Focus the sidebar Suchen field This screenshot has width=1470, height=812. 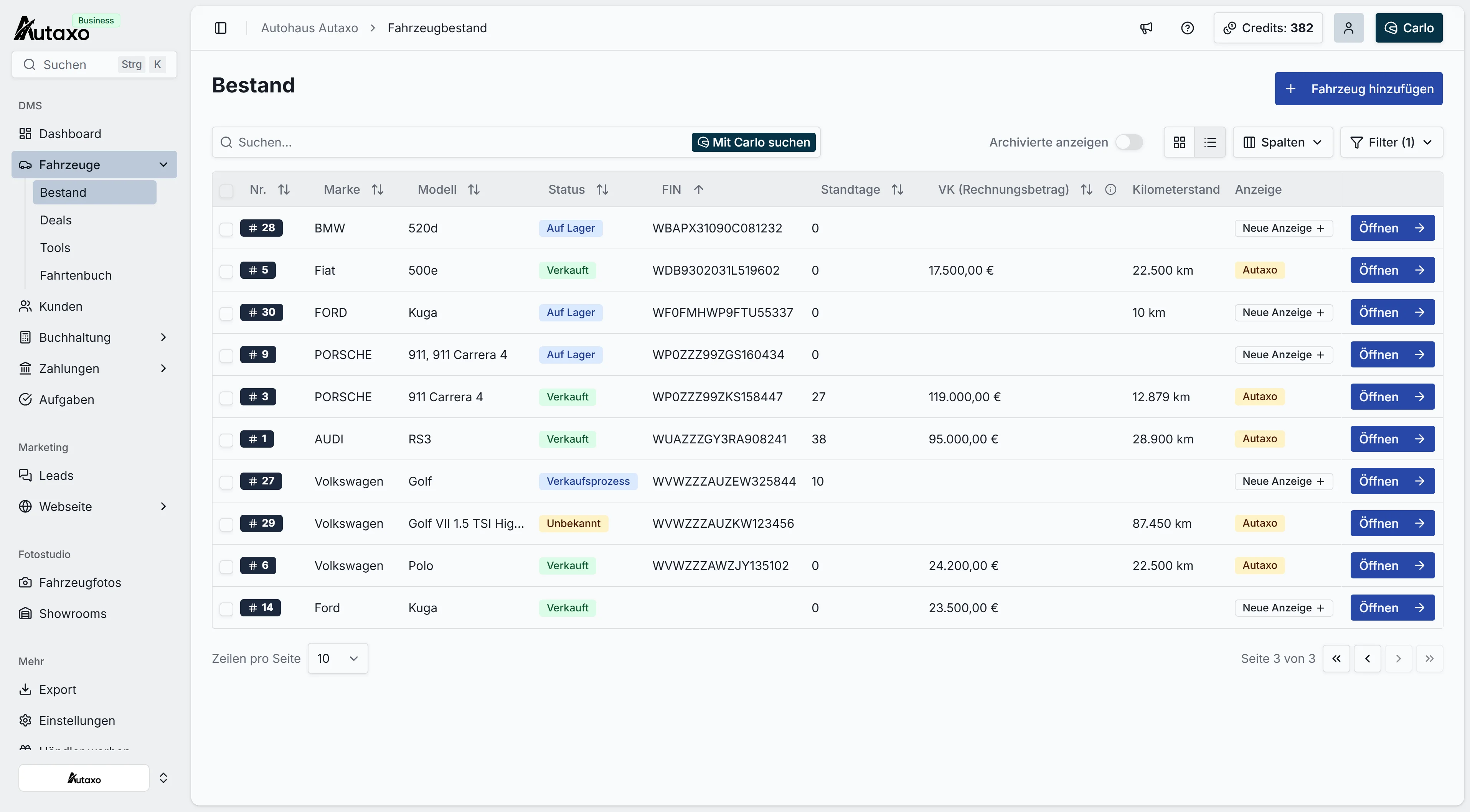(94, 64)
